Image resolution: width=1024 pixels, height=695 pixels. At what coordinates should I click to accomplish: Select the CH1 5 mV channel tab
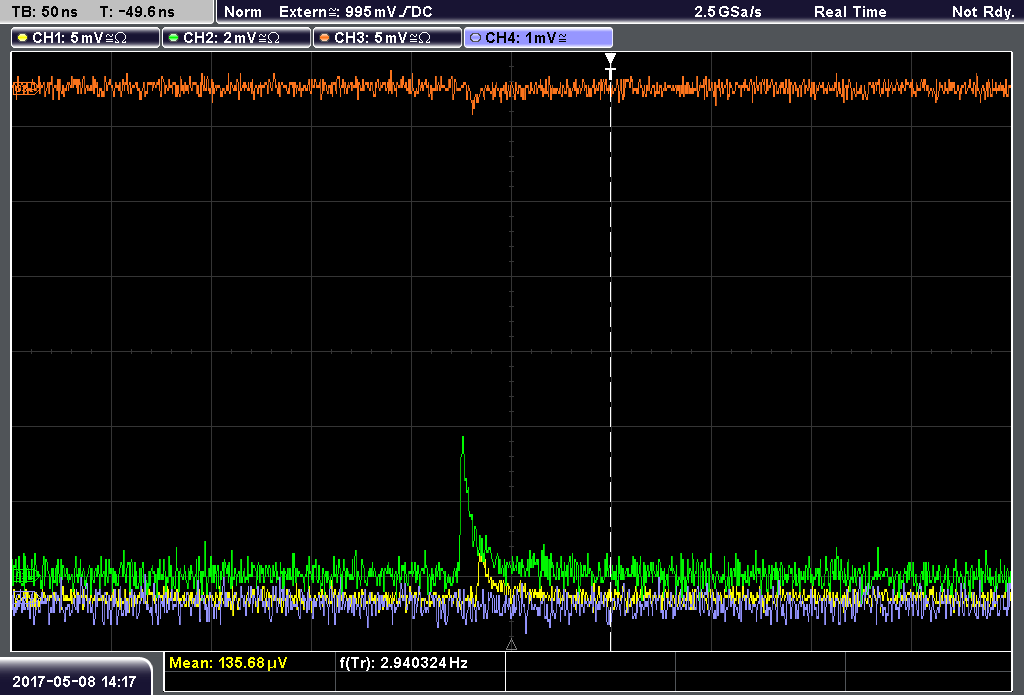(86, 38)
